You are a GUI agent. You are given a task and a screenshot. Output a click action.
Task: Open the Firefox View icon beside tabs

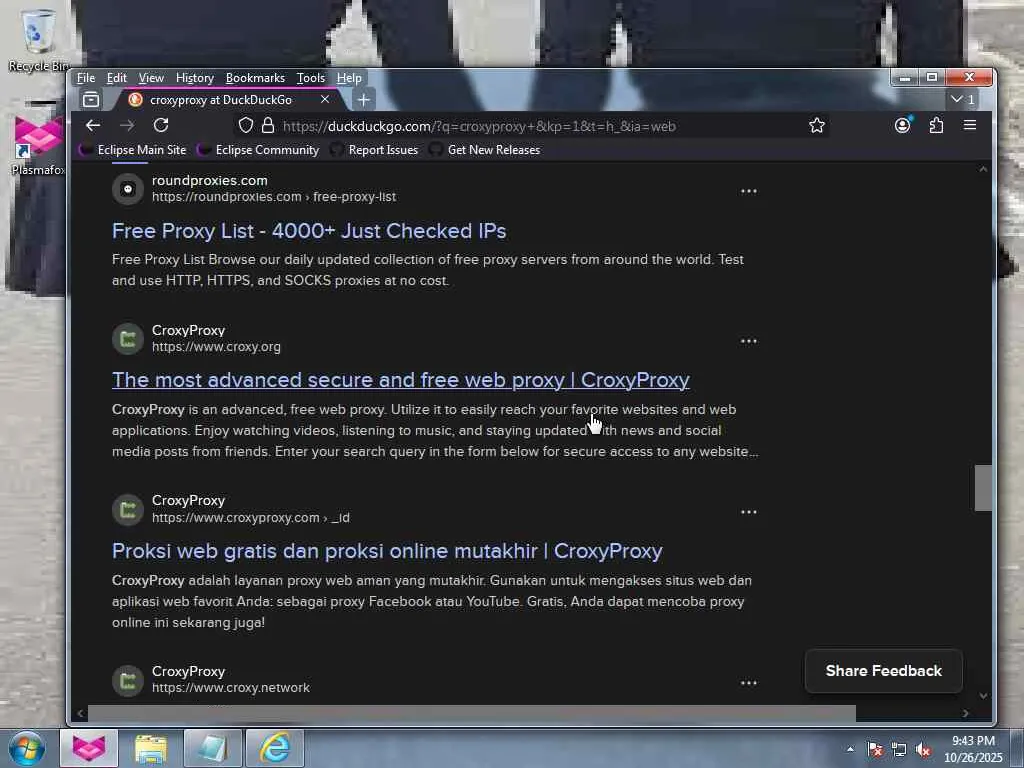[91, 100]
